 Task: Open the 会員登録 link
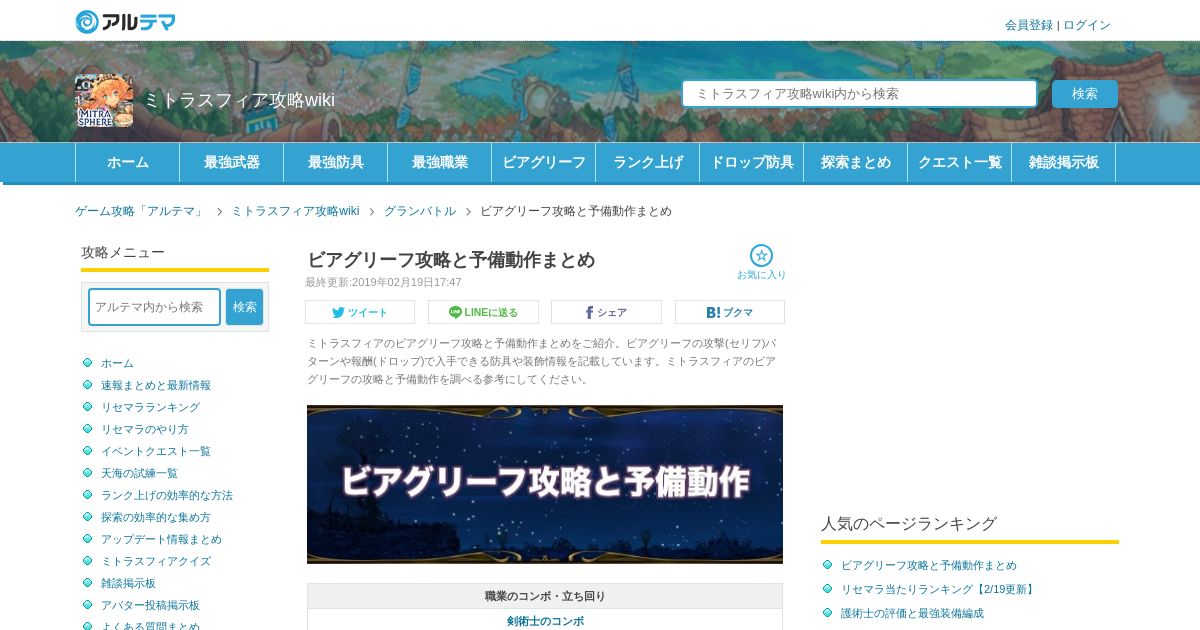[x=1029, y=25]
